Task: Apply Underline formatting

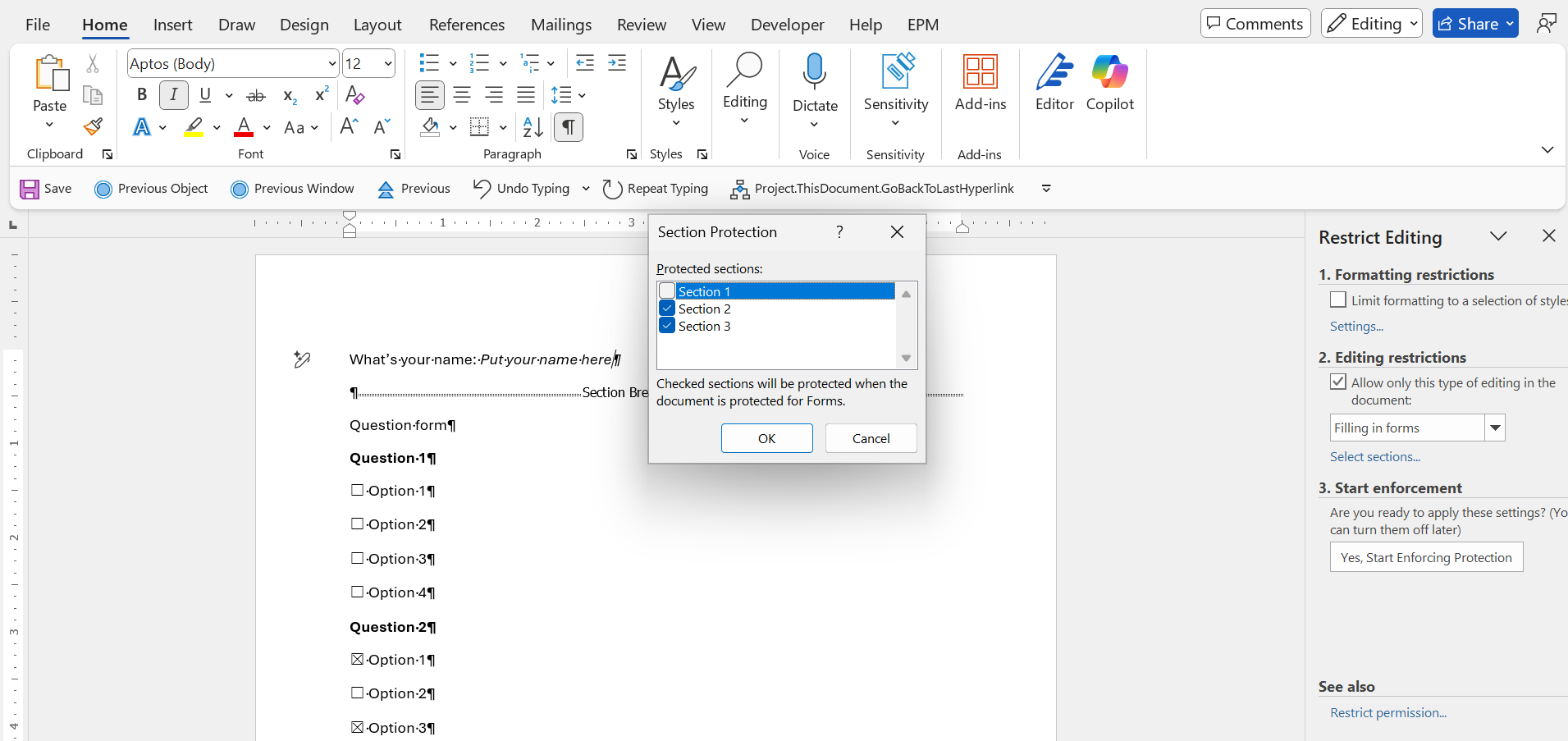Action: [205, 95]
